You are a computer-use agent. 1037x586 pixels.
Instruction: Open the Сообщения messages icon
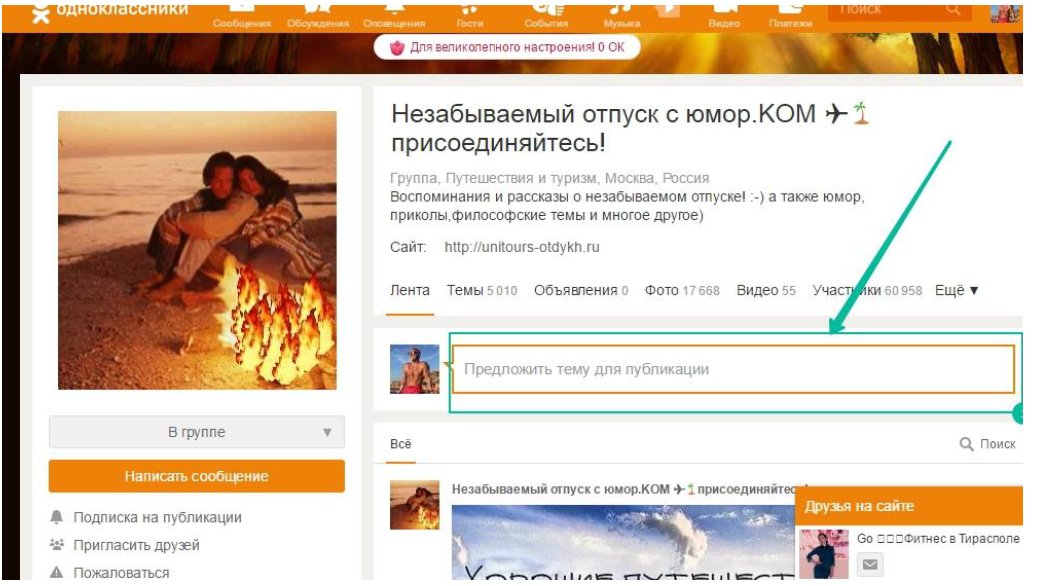click(x=241, y=16)
